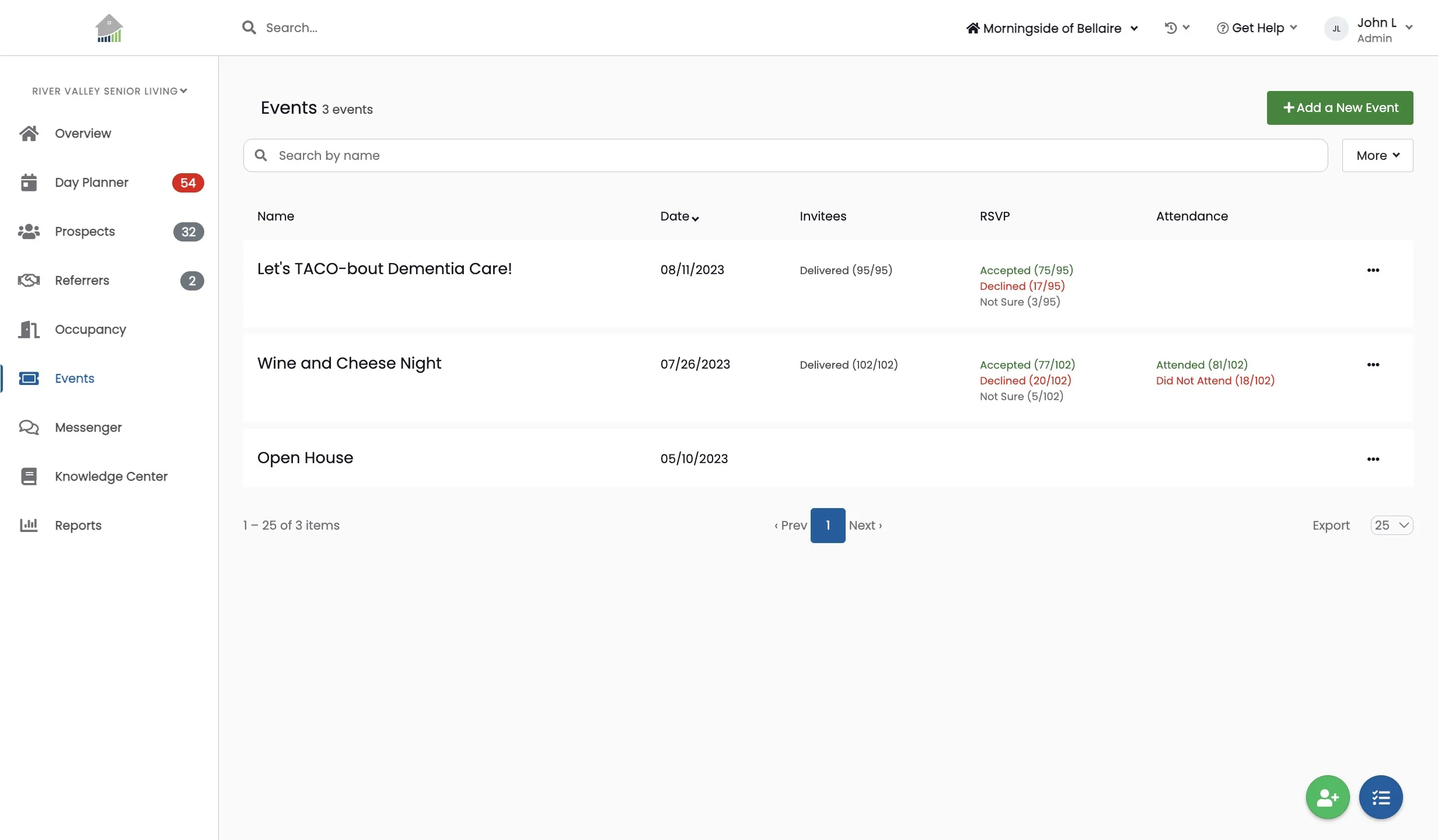The image size is (1438, 840).
Task: Expand the River Valley Senior Living selector
Action: (109, 91)
